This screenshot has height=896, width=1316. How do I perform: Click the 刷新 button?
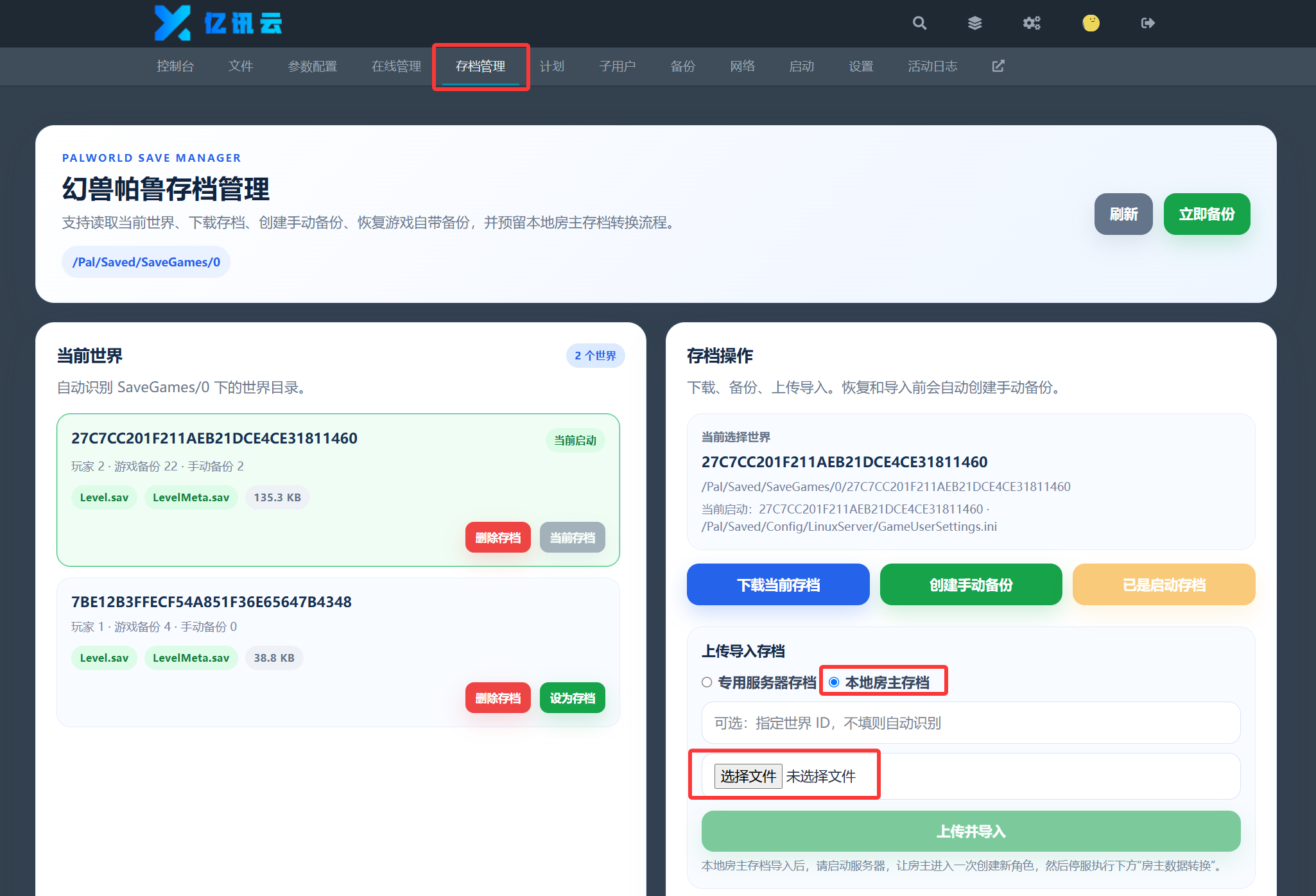pos(1123,214)
